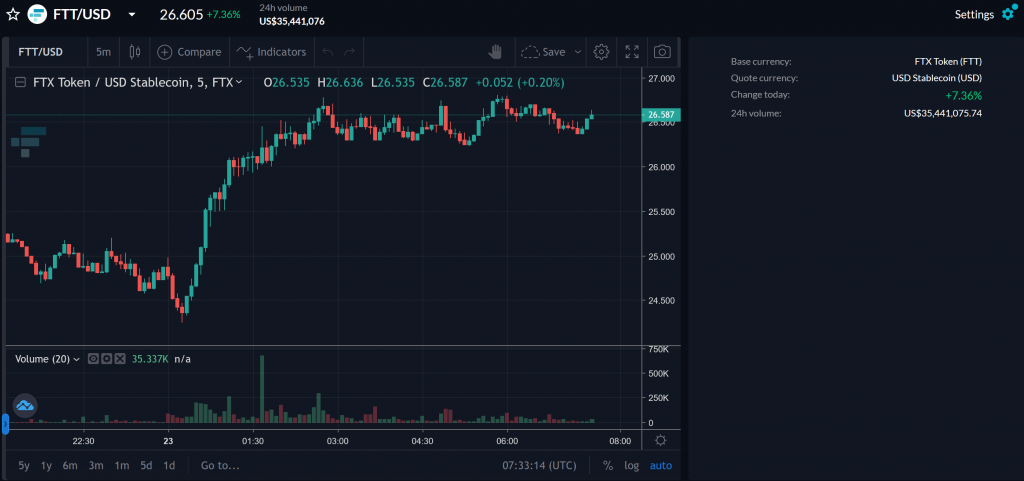Set date range to 1d
This screenshot has height=481, width=1024.
[x=168, y=465]
